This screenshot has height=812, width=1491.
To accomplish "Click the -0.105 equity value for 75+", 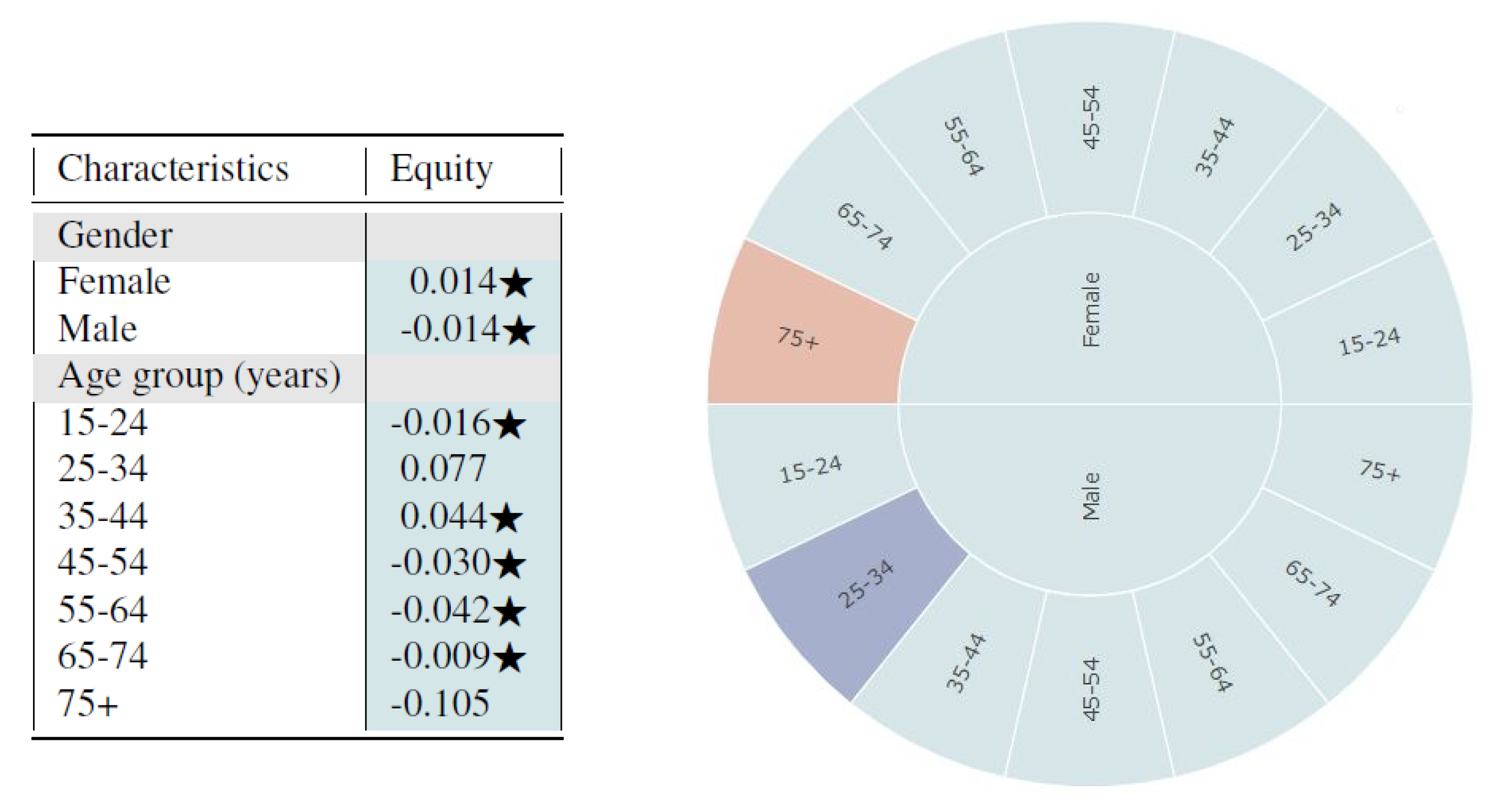I will [440, 704].
